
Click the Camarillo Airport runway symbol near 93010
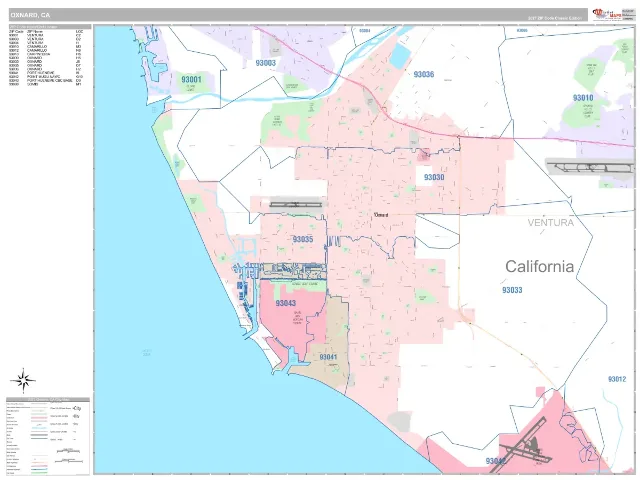pos(590,167)
